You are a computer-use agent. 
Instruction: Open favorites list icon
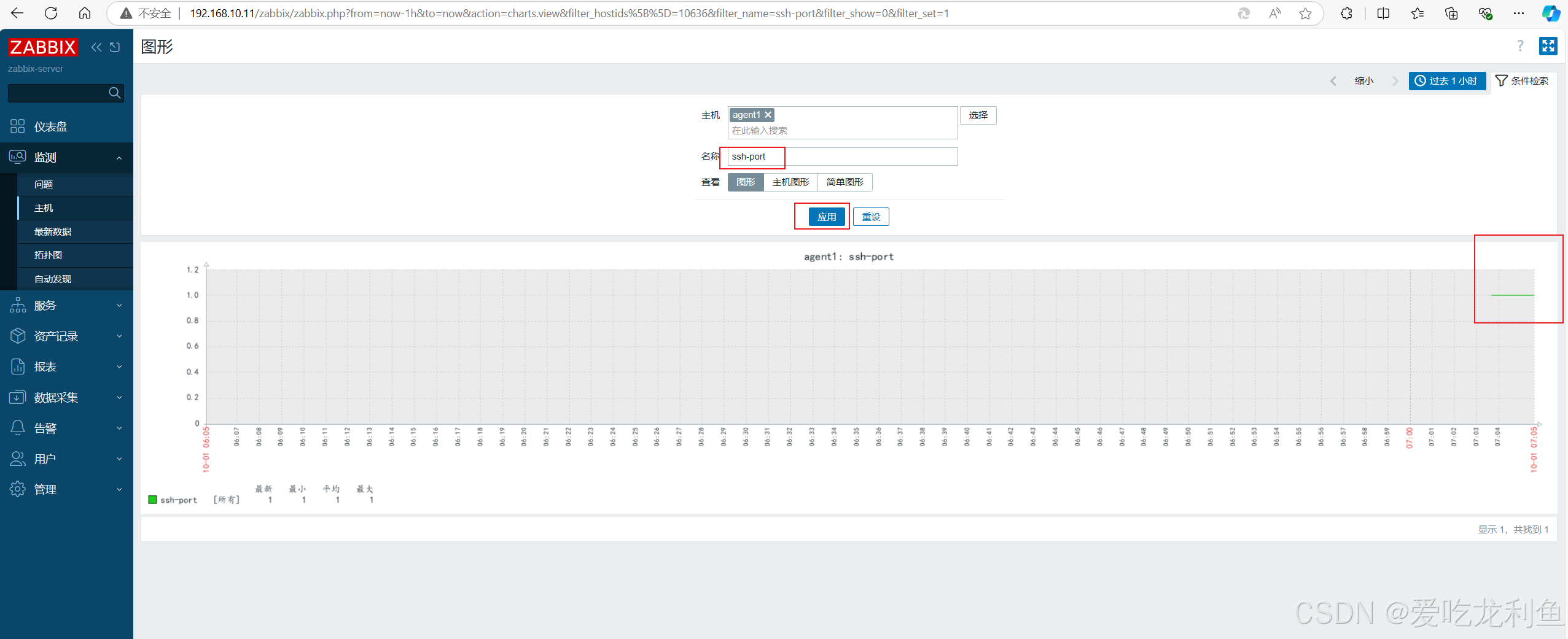click(1418, 14)
